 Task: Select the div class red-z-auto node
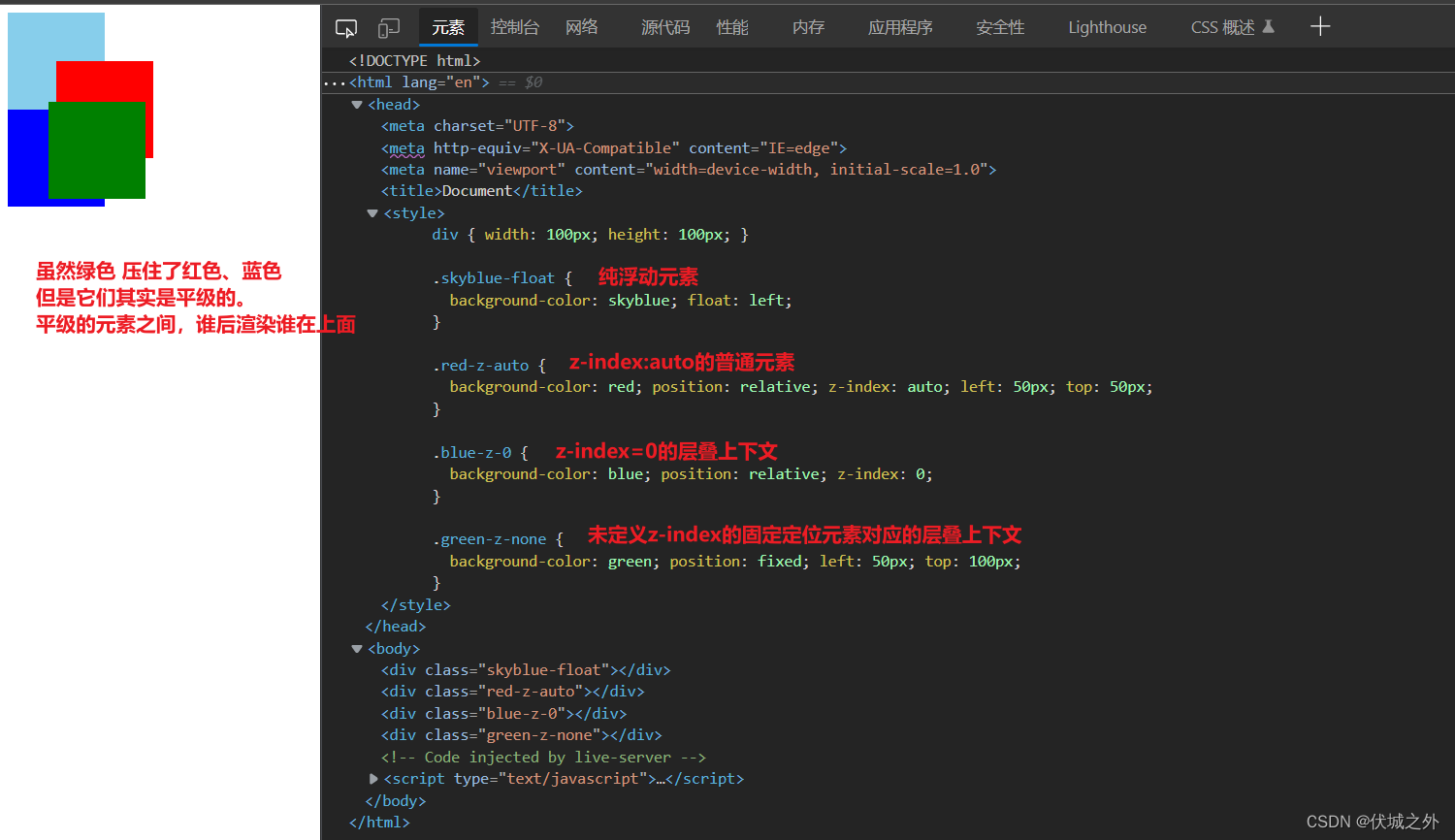513,692
